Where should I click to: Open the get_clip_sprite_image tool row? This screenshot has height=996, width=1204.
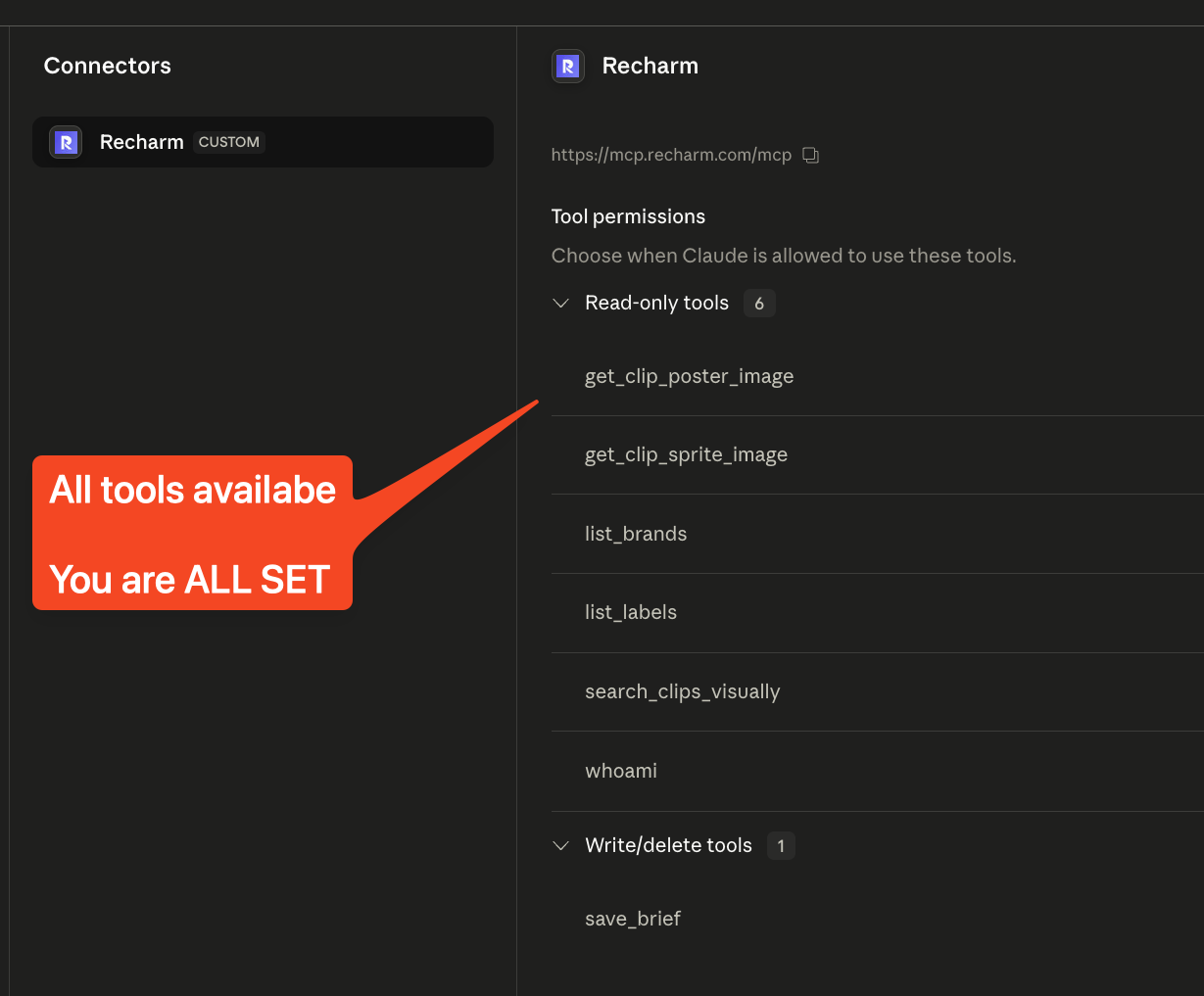pos(877,455)
